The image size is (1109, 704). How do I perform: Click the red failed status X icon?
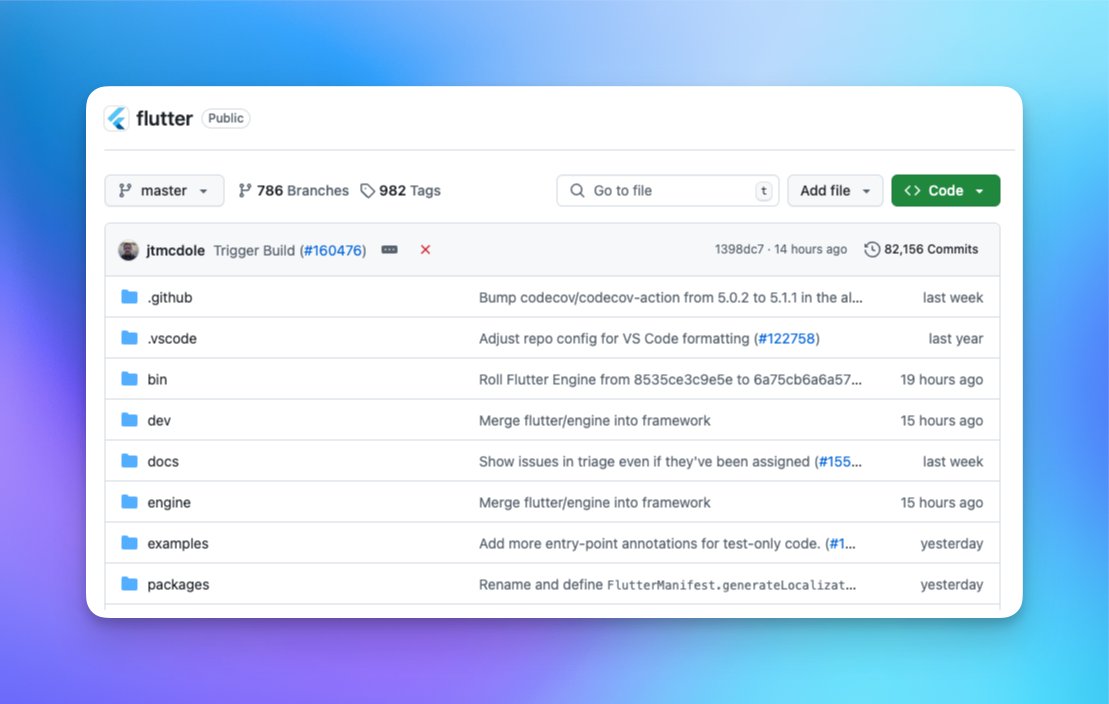(425, 250)
